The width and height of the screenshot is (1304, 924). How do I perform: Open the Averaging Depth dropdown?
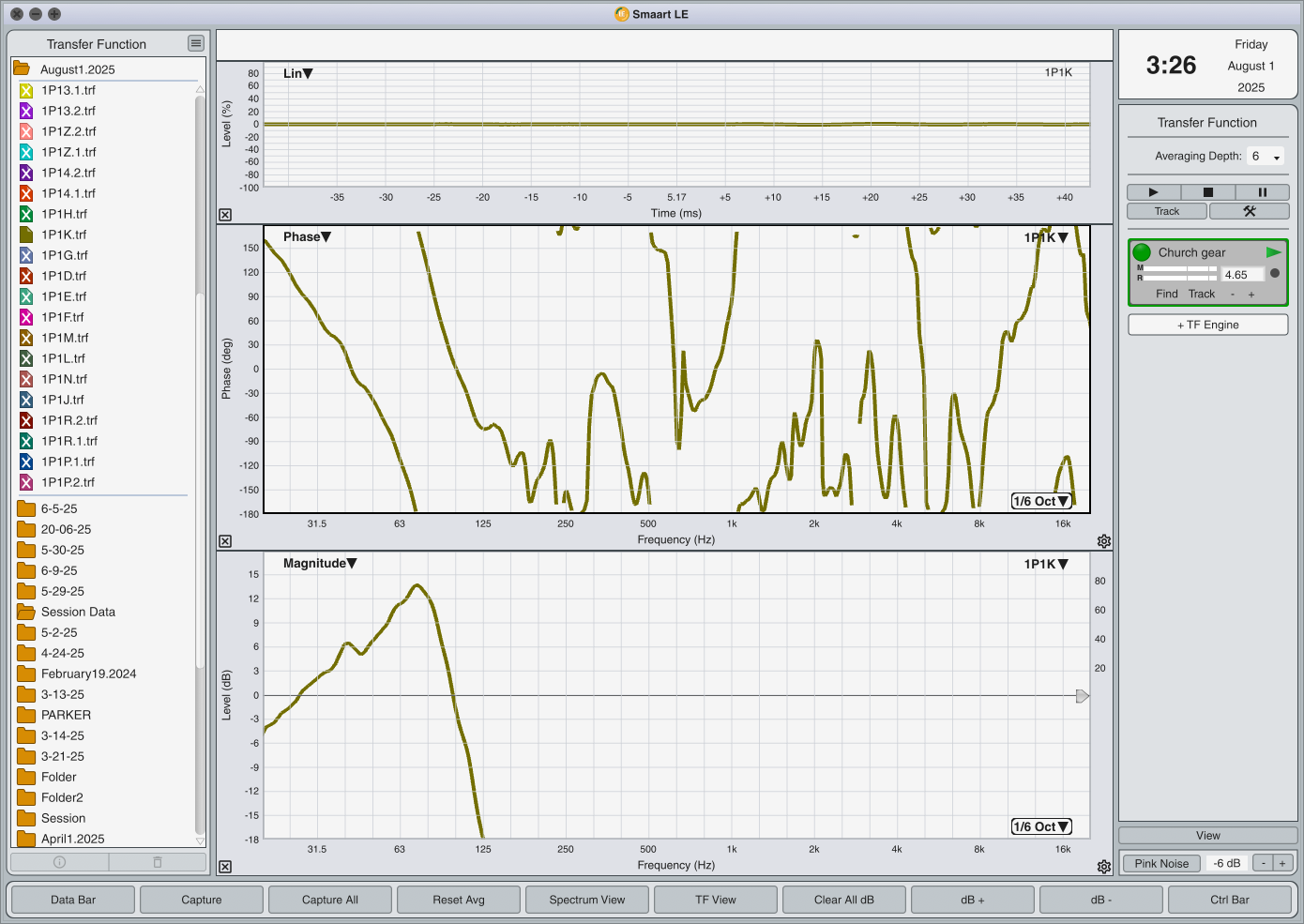pos(1266,157)
